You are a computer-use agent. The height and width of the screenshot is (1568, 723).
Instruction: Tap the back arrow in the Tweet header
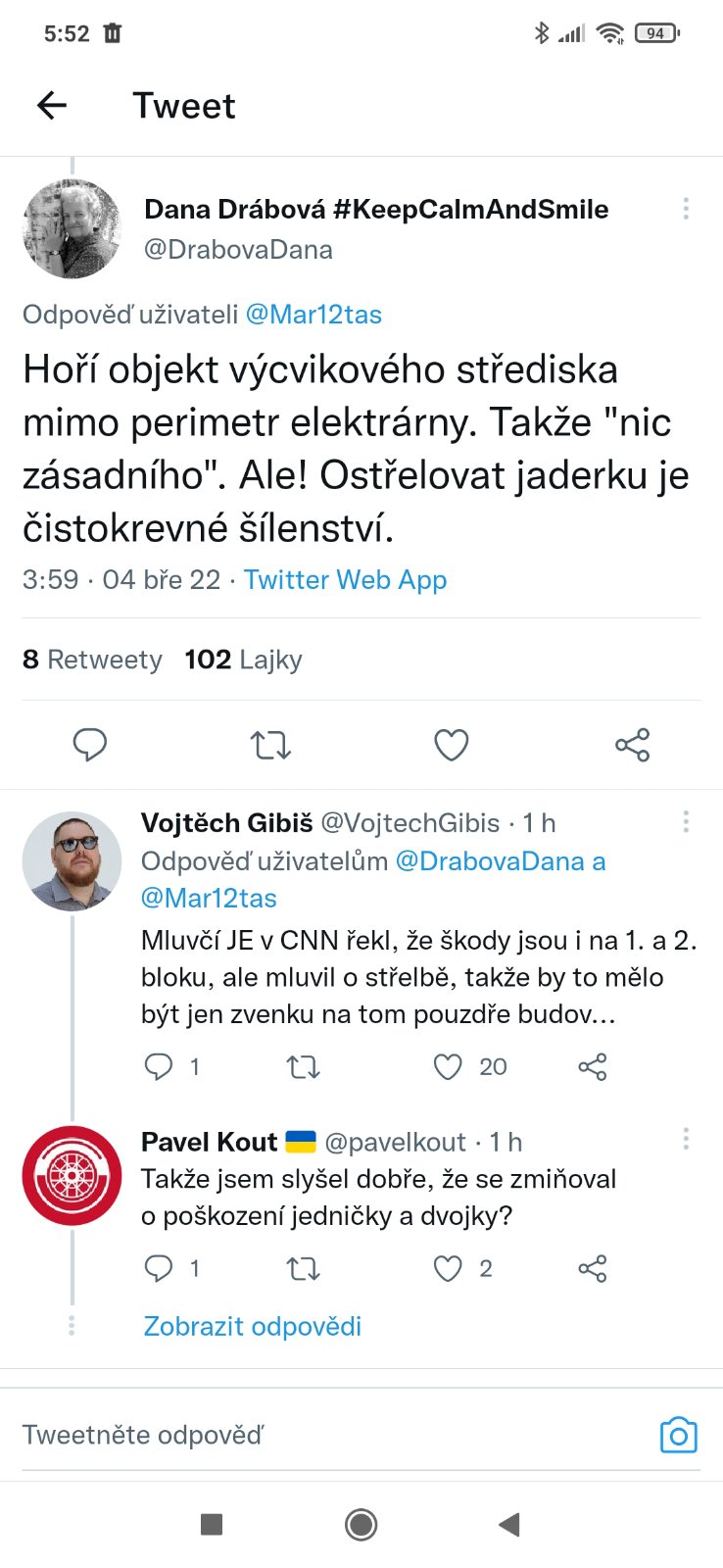coord(52,106)
